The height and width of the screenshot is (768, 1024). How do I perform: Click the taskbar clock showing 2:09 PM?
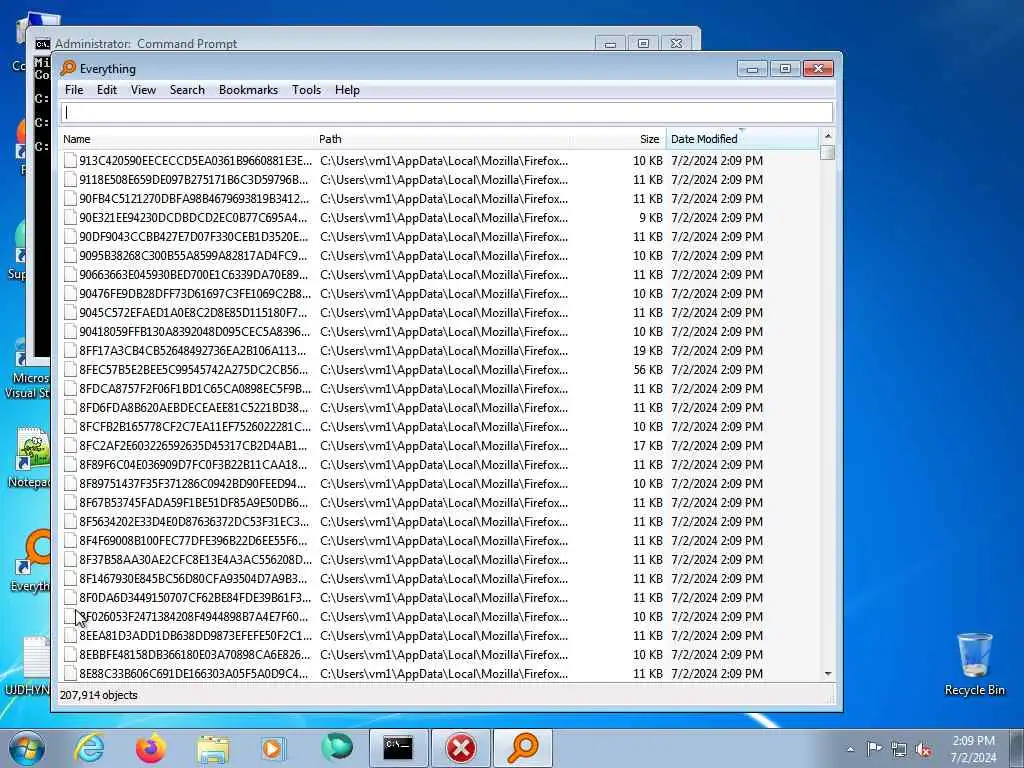[x=973, y=748]
